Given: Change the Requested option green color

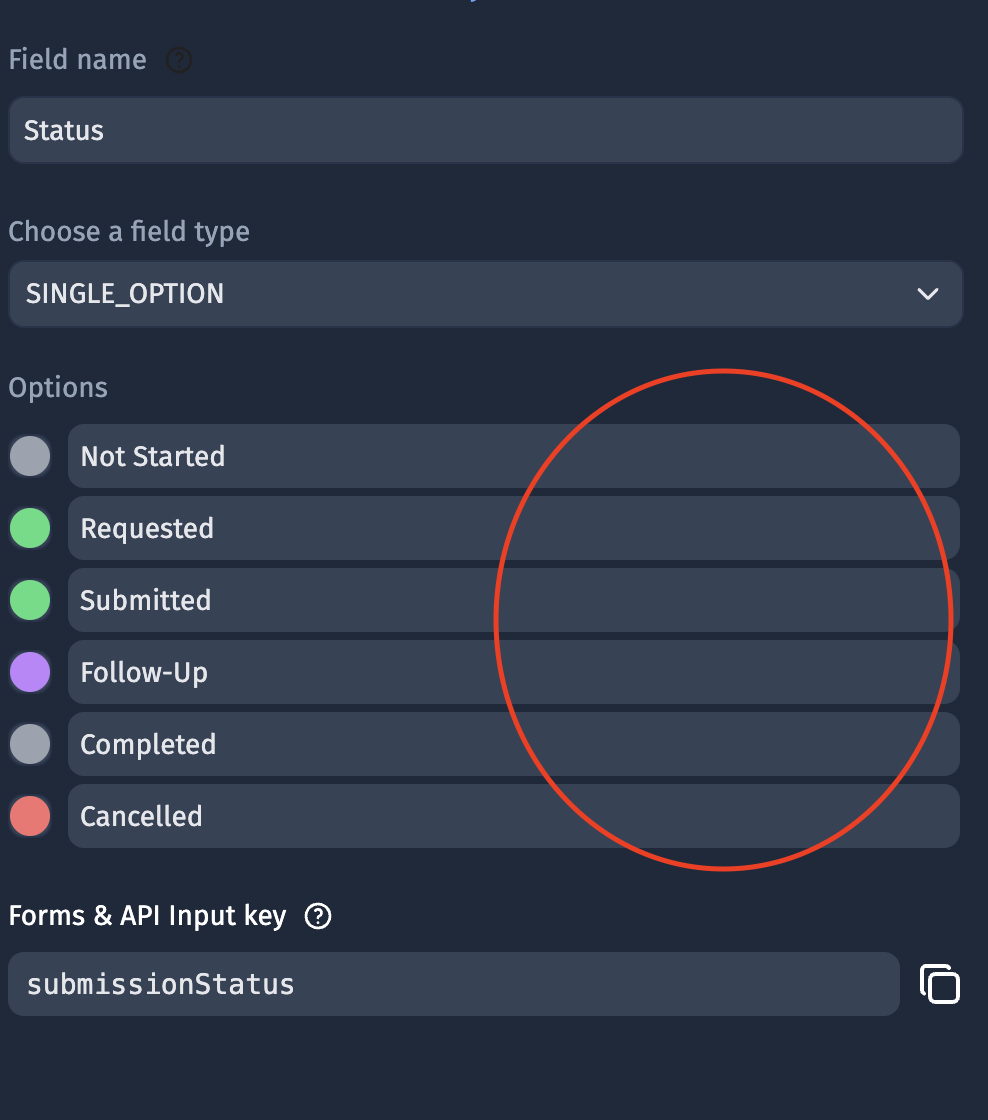Looking at the screenshot, I should coord(30,528).
